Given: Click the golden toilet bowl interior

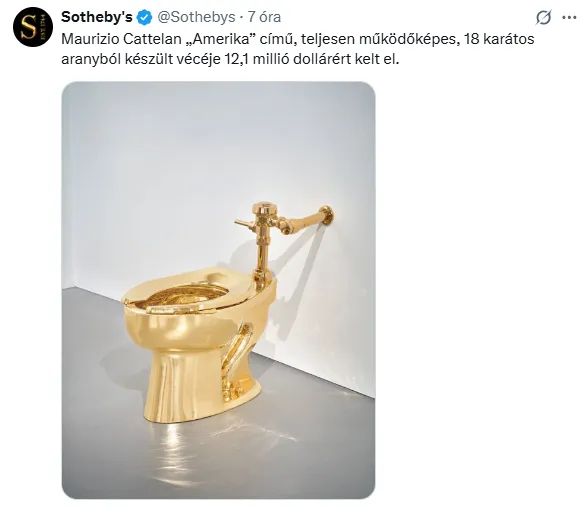Looking at the screenshot, I should (x=184, y=295).
